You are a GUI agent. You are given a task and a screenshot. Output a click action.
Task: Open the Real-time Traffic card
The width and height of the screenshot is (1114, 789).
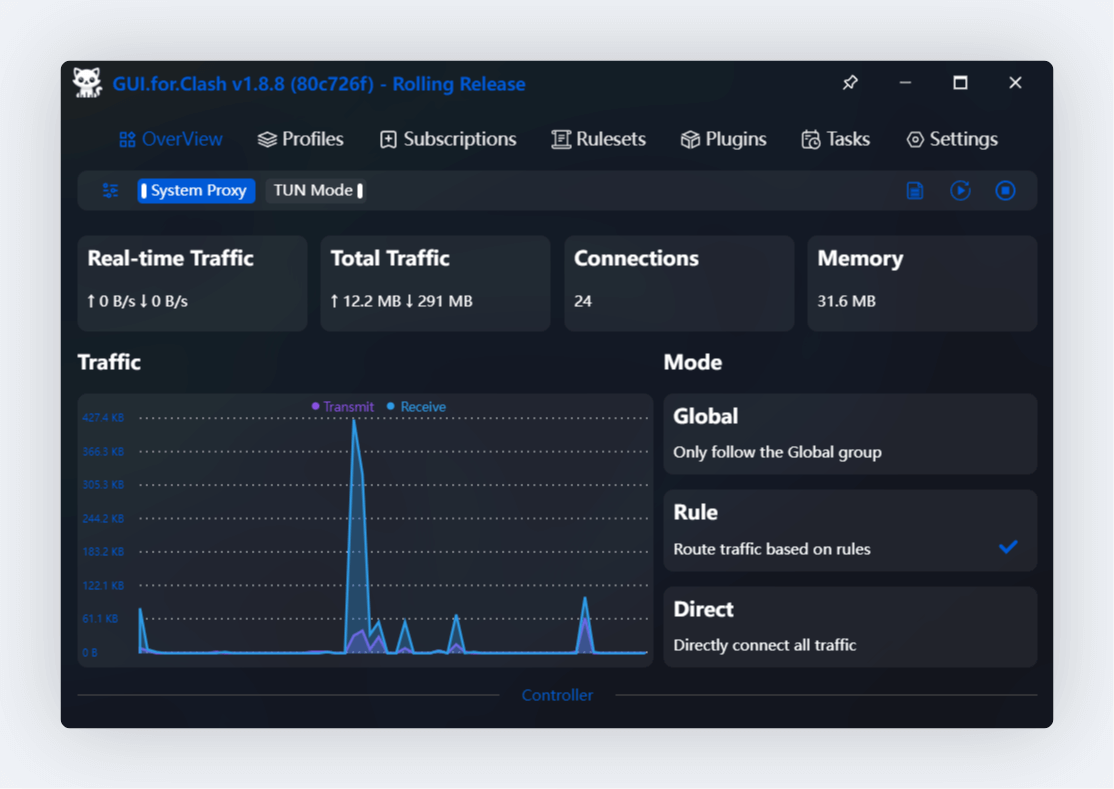(x=193, y=283)
